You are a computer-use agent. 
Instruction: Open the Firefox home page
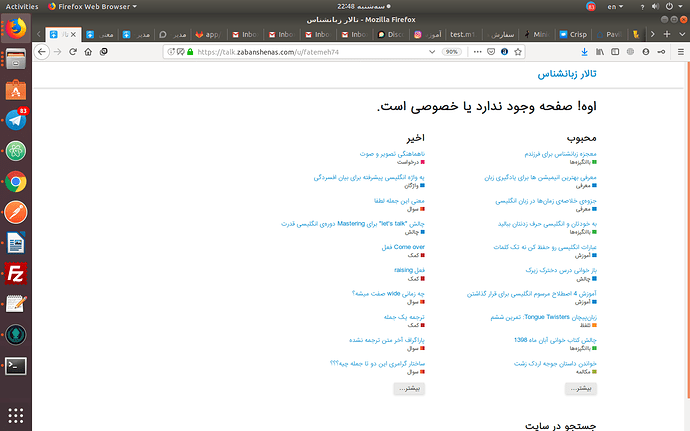[x=88, y=52]
